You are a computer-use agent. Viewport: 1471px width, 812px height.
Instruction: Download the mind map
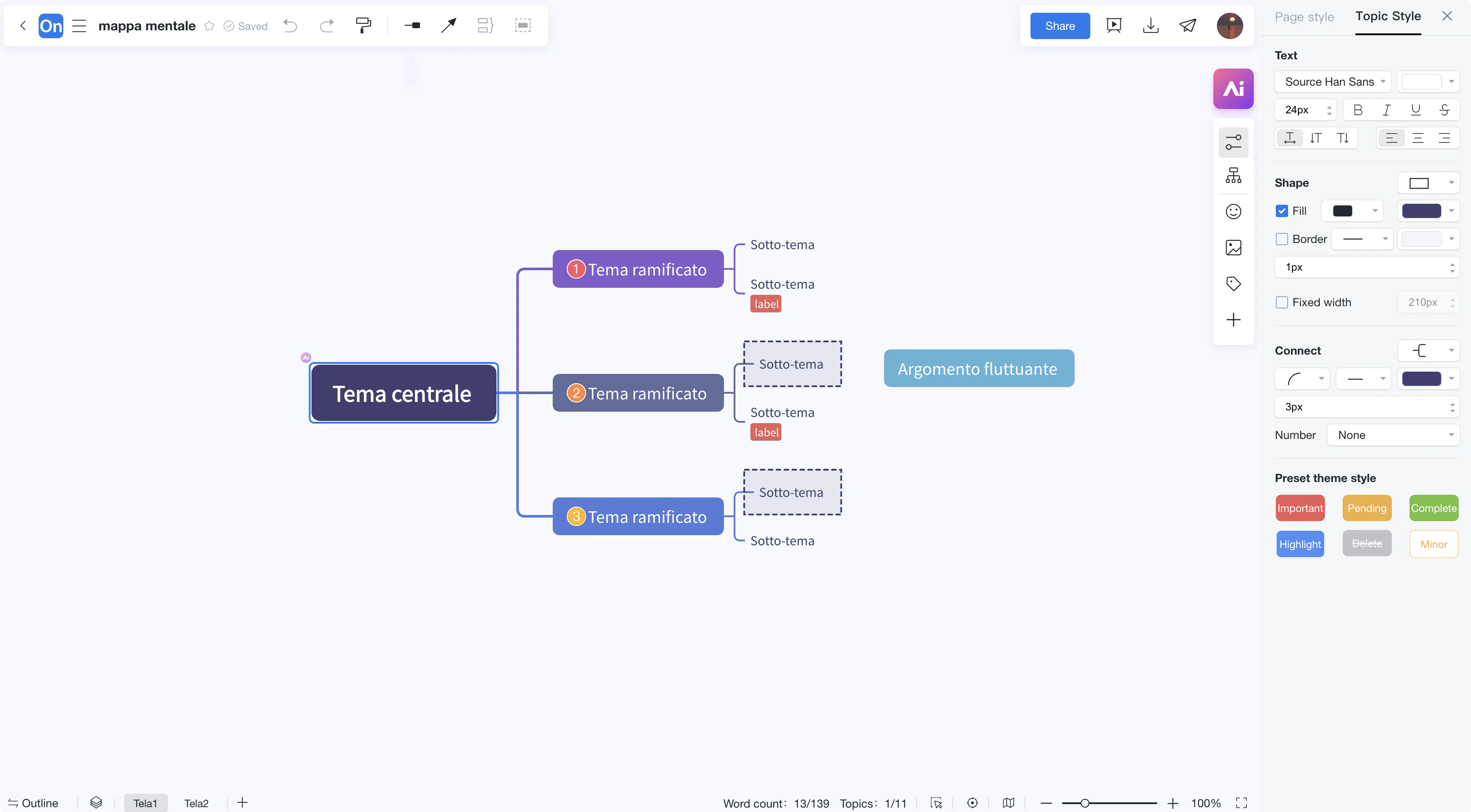[x=1151, y=25]
